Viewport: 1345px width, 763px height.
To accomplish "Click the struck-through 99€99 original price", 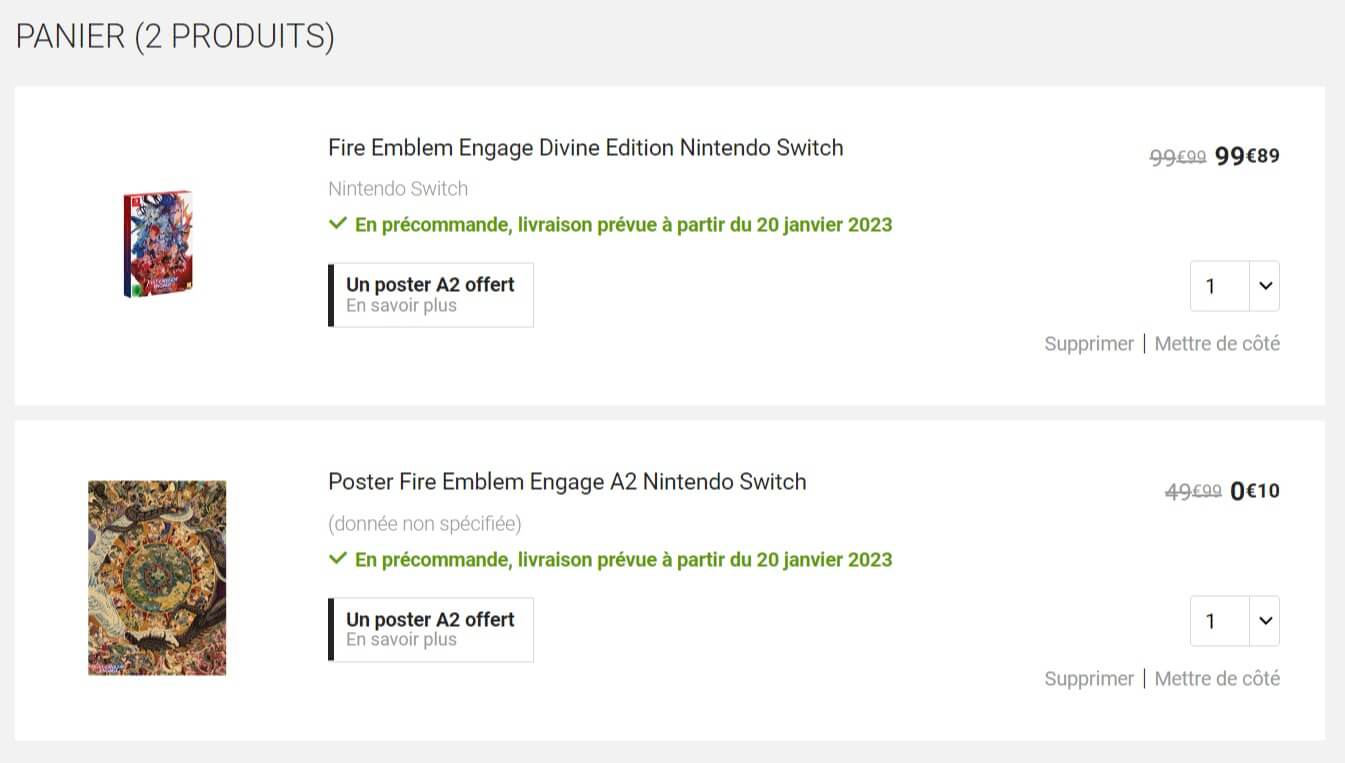I will [x=1177, y=158].
